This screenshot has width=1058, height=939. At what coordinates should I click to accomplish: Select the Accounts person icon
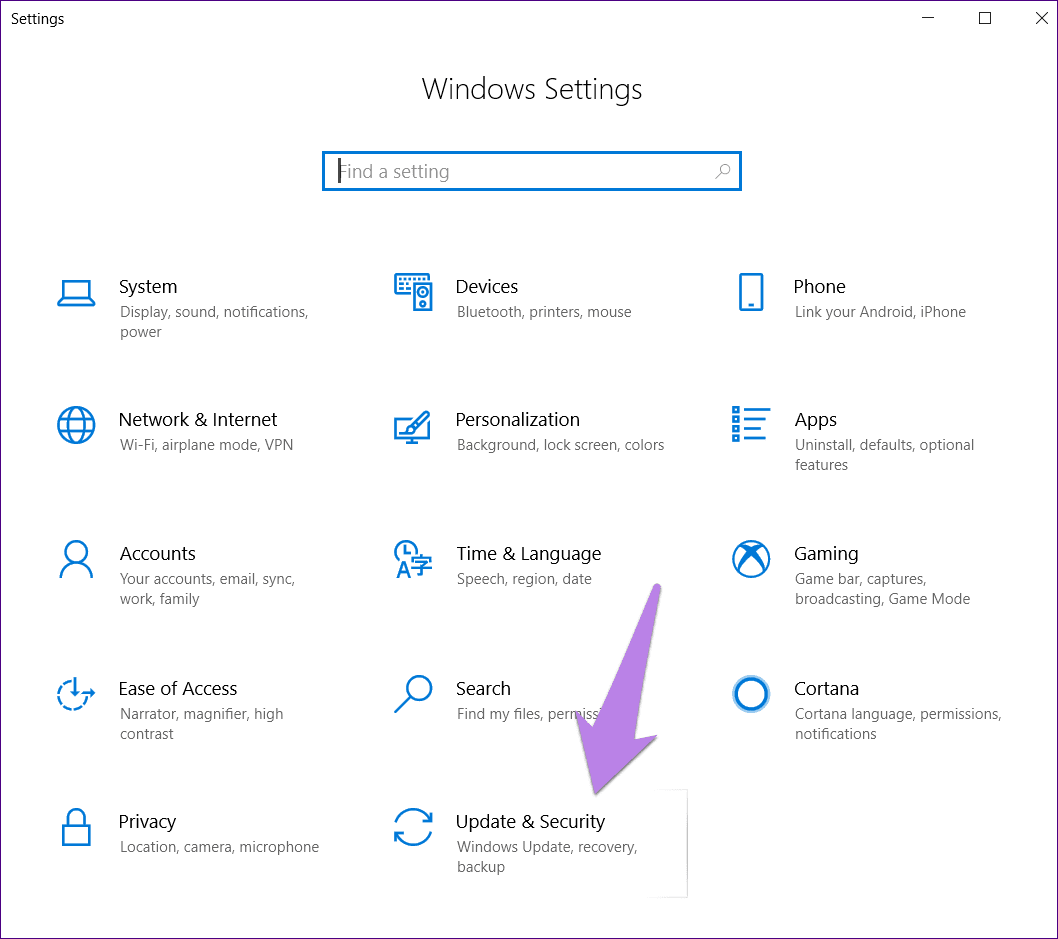76,559
